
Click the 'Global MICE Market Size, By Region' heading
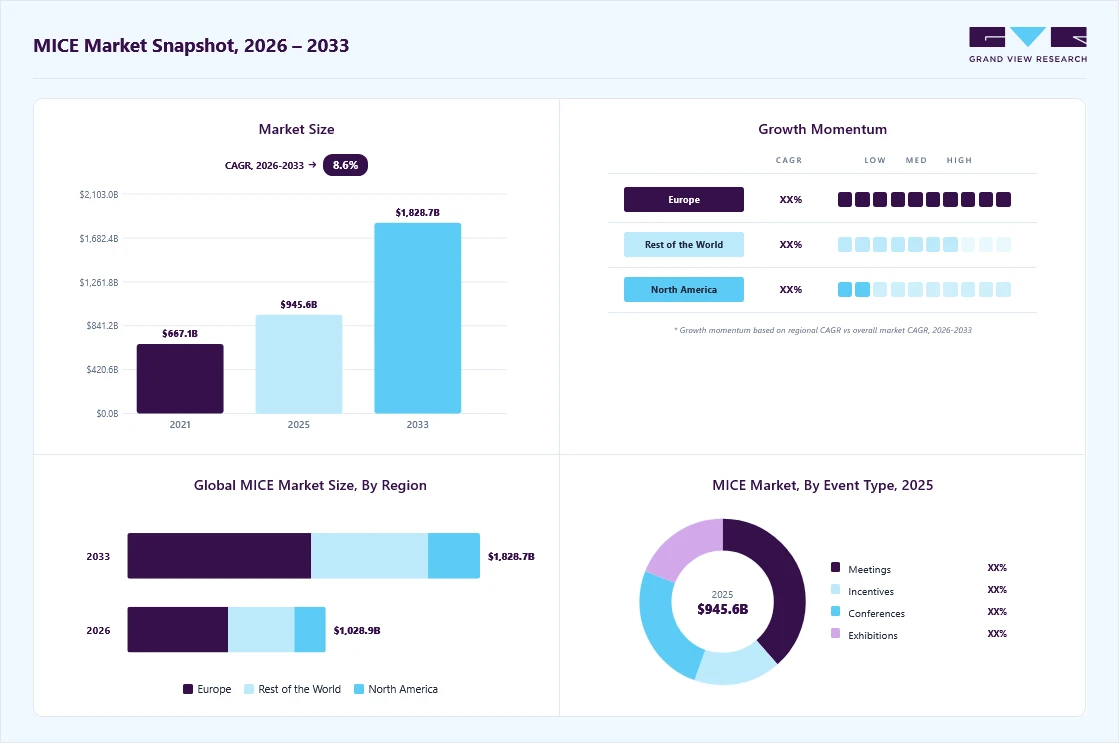click(310, 485)
